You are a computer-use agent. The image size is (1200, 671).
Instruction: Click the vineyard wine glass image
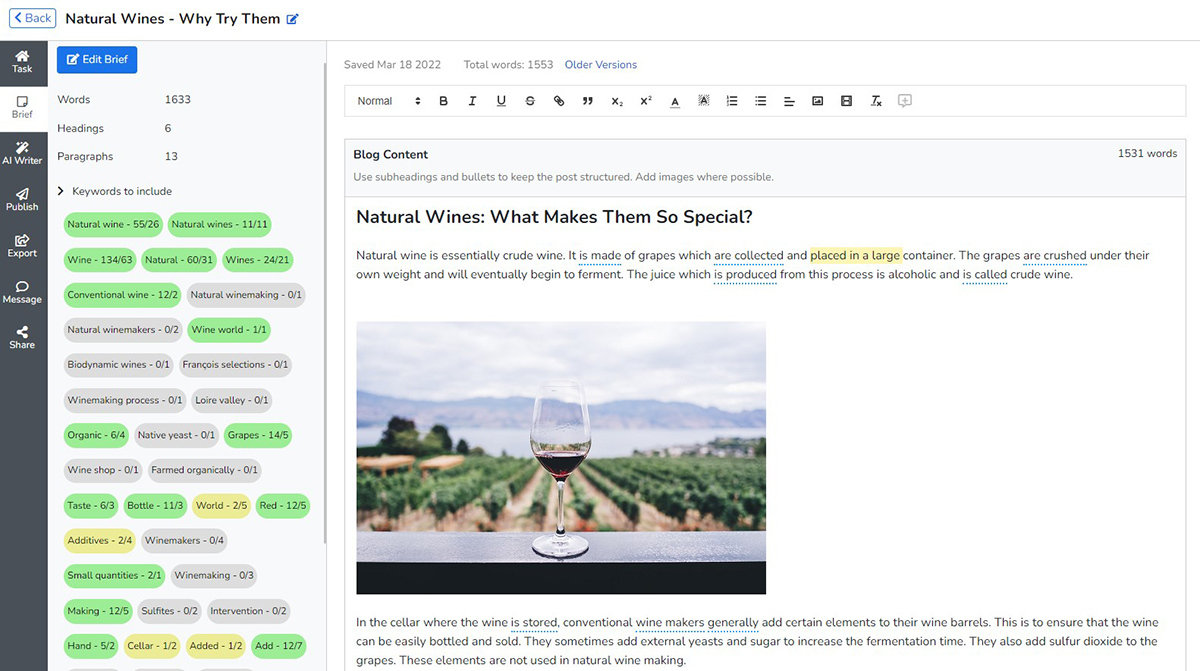561,457
